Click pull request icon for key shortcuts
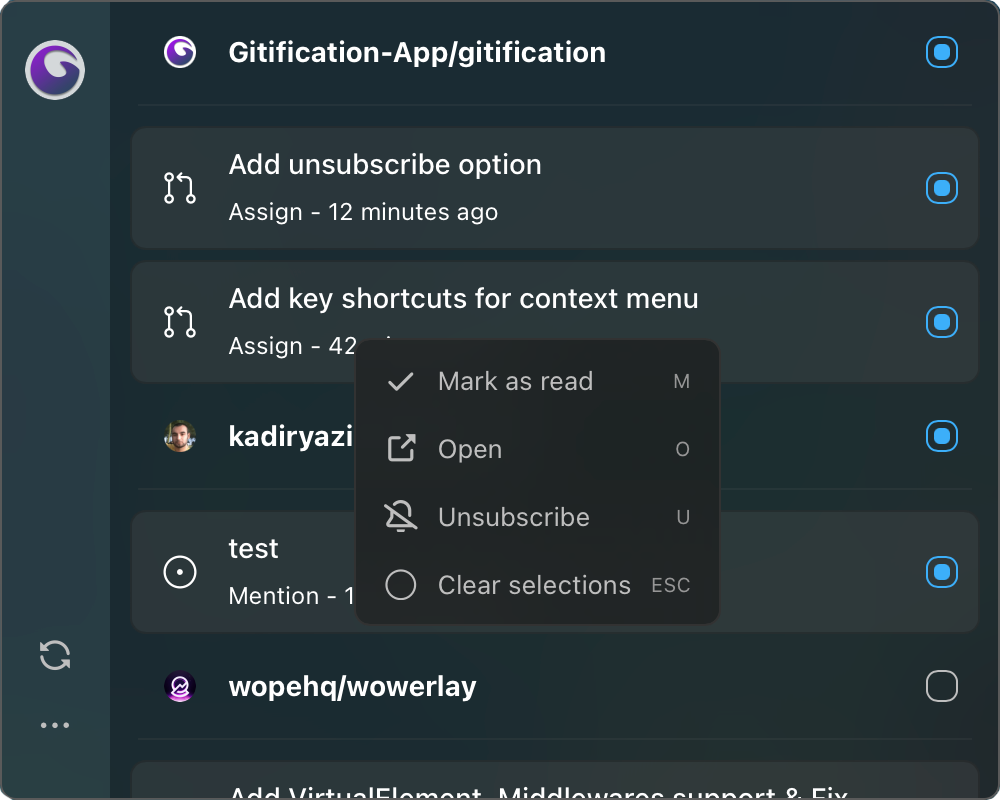 pyautogui.click(x=180, y=322)
